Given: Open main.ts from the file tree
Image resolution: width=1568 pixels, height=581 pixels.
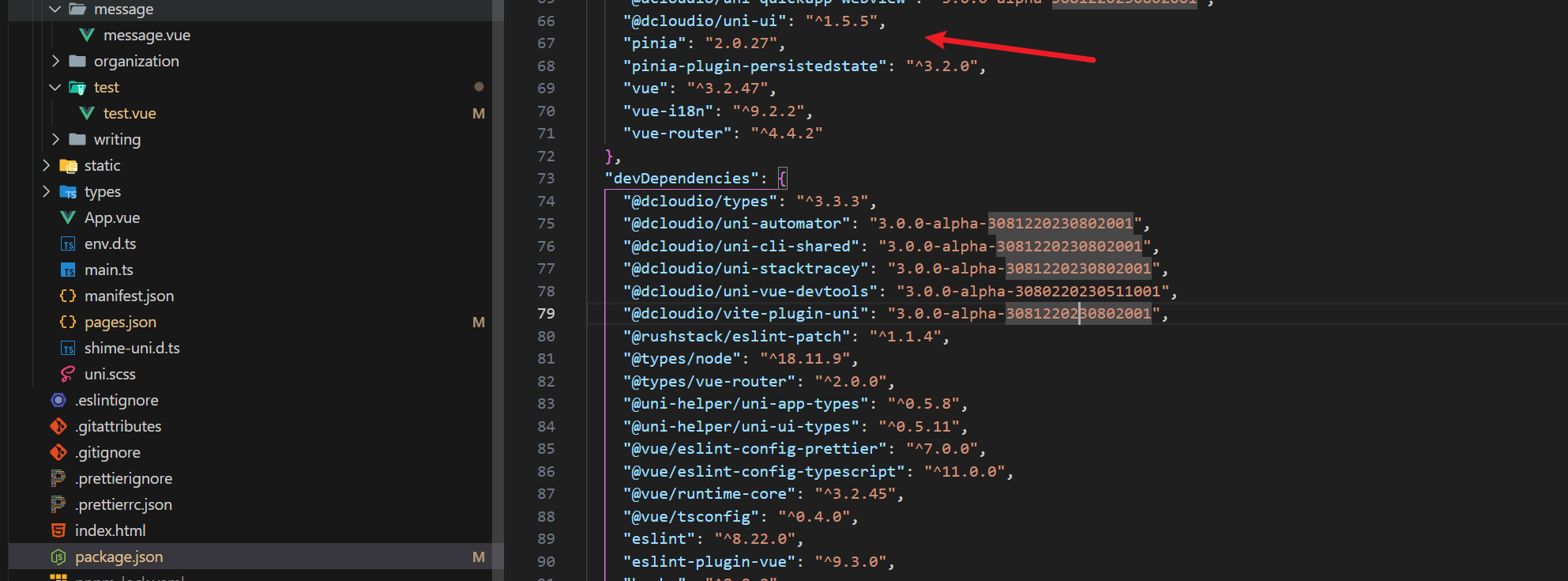Looking at the screenshot, I should click(109, 270).
